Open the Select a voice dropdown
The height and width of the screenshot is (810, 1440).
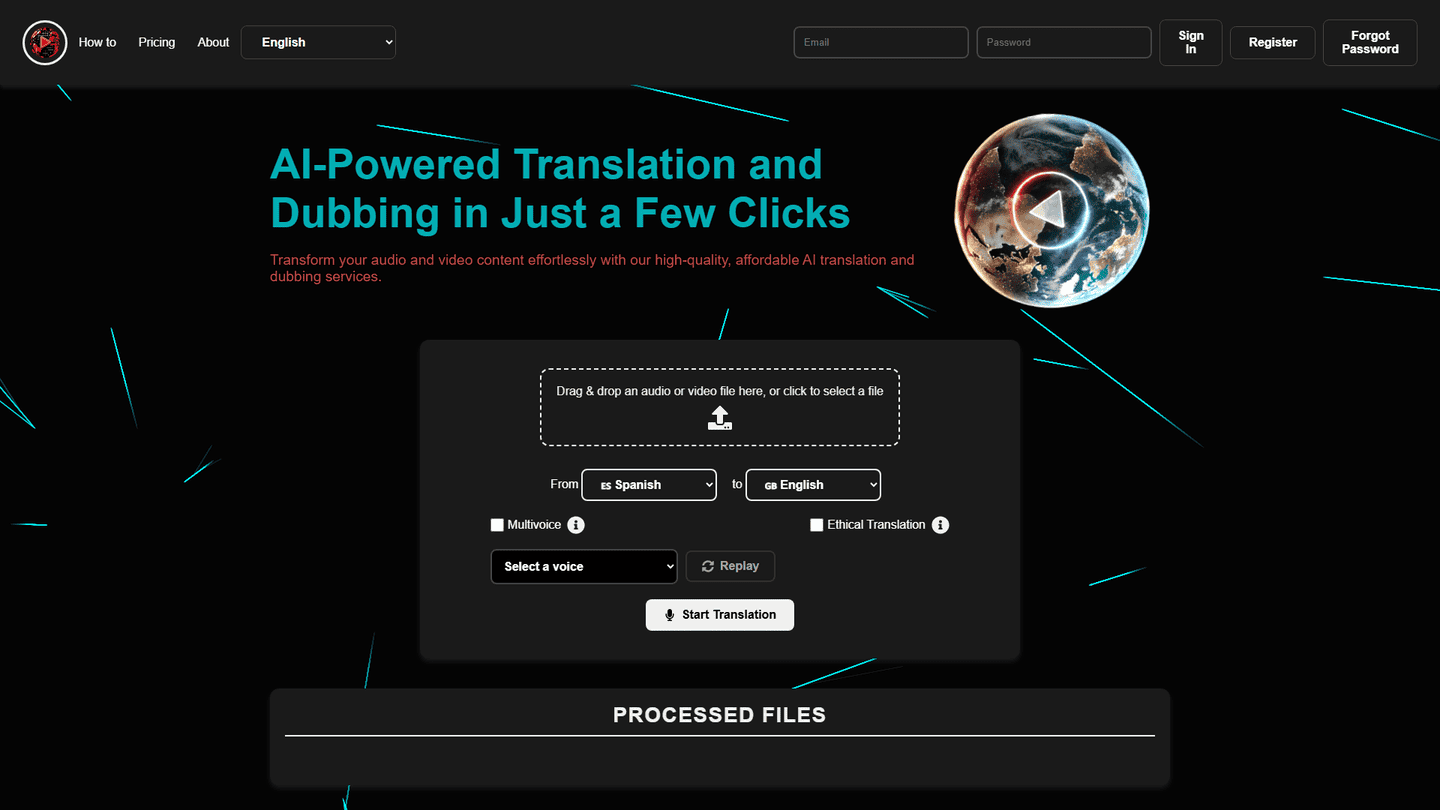tap(584, 566)
